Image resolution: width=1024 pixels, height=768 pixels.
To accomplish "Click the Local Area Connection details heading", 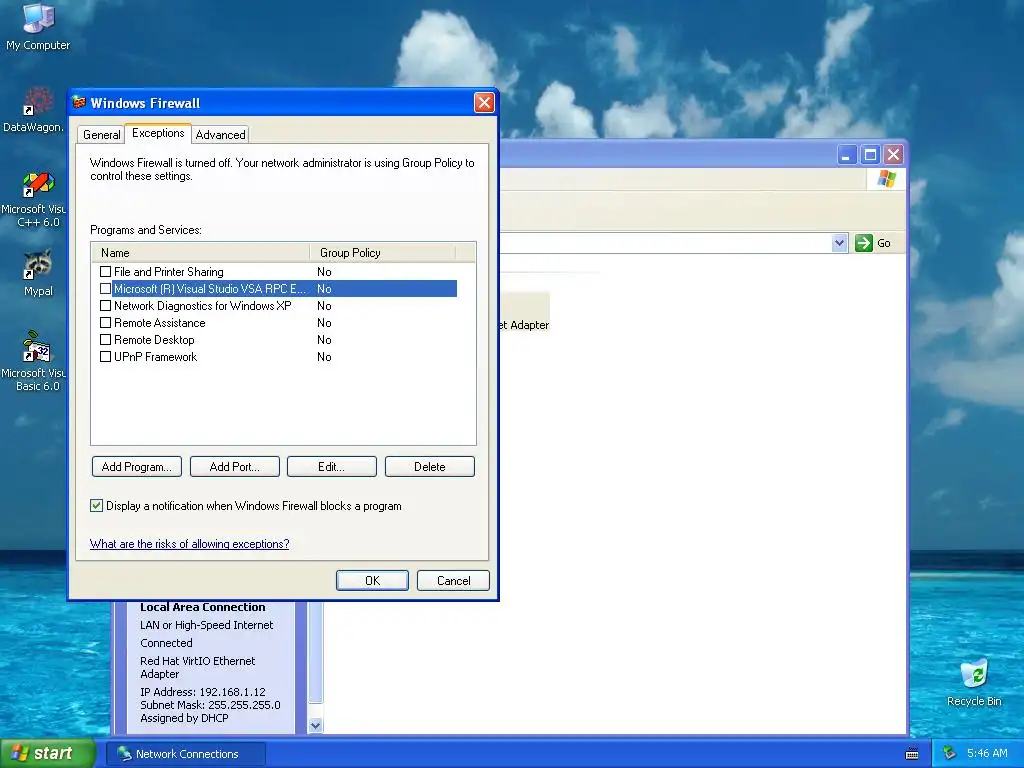I will coord(202,607).
